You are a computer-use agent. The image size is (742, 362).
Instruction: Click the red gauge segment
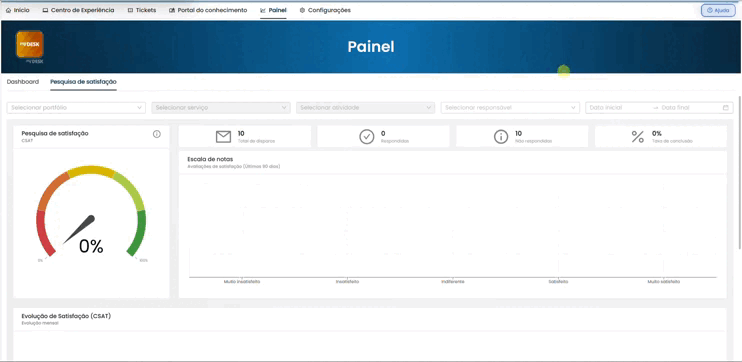44,233
